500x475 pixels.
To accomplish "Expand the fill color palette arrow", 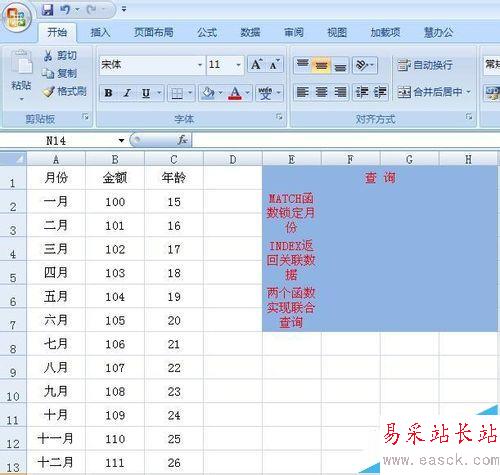I will 220,93.
